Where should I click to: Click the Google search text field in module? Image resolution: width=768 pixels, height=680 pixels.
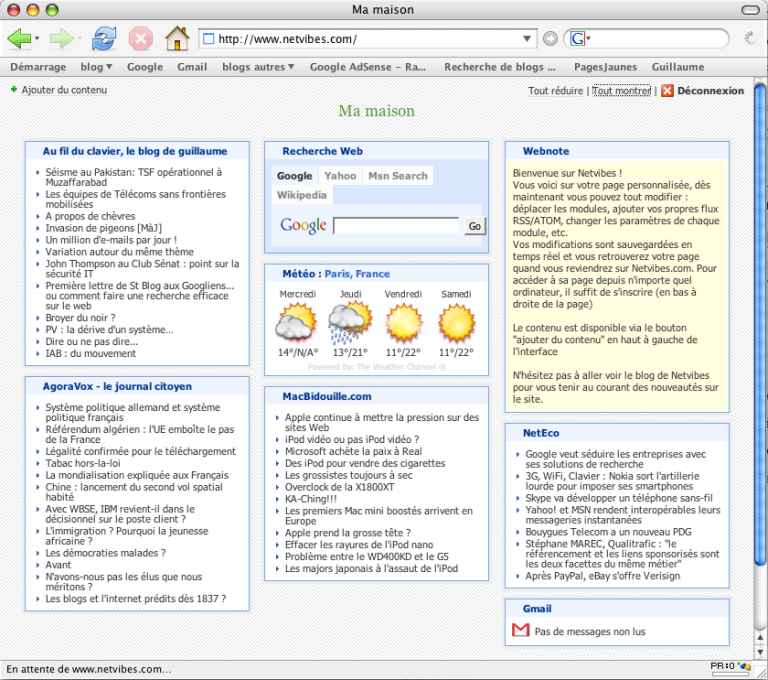coord(396,226)
